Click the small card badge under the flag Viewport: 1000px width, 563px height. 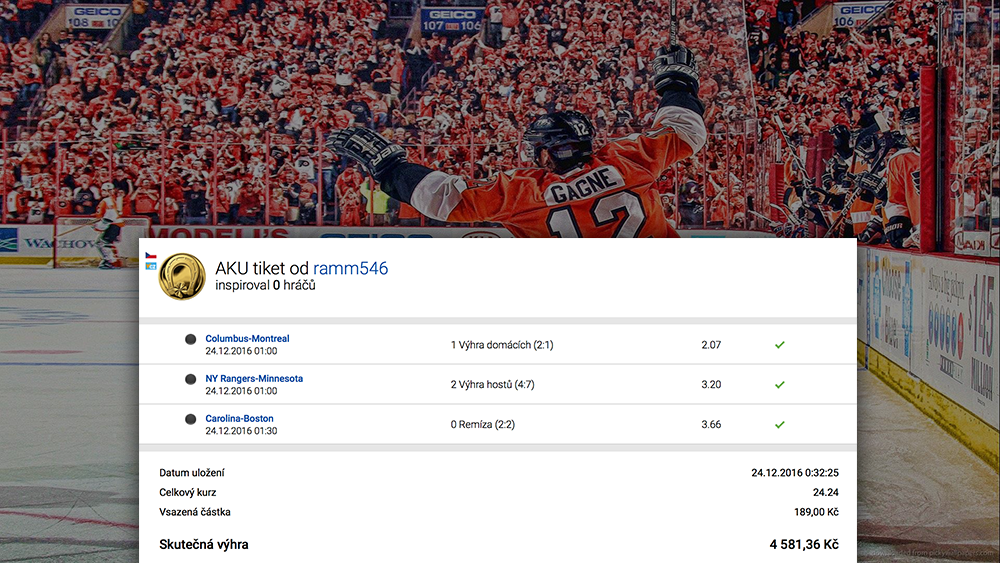[151, 266]
